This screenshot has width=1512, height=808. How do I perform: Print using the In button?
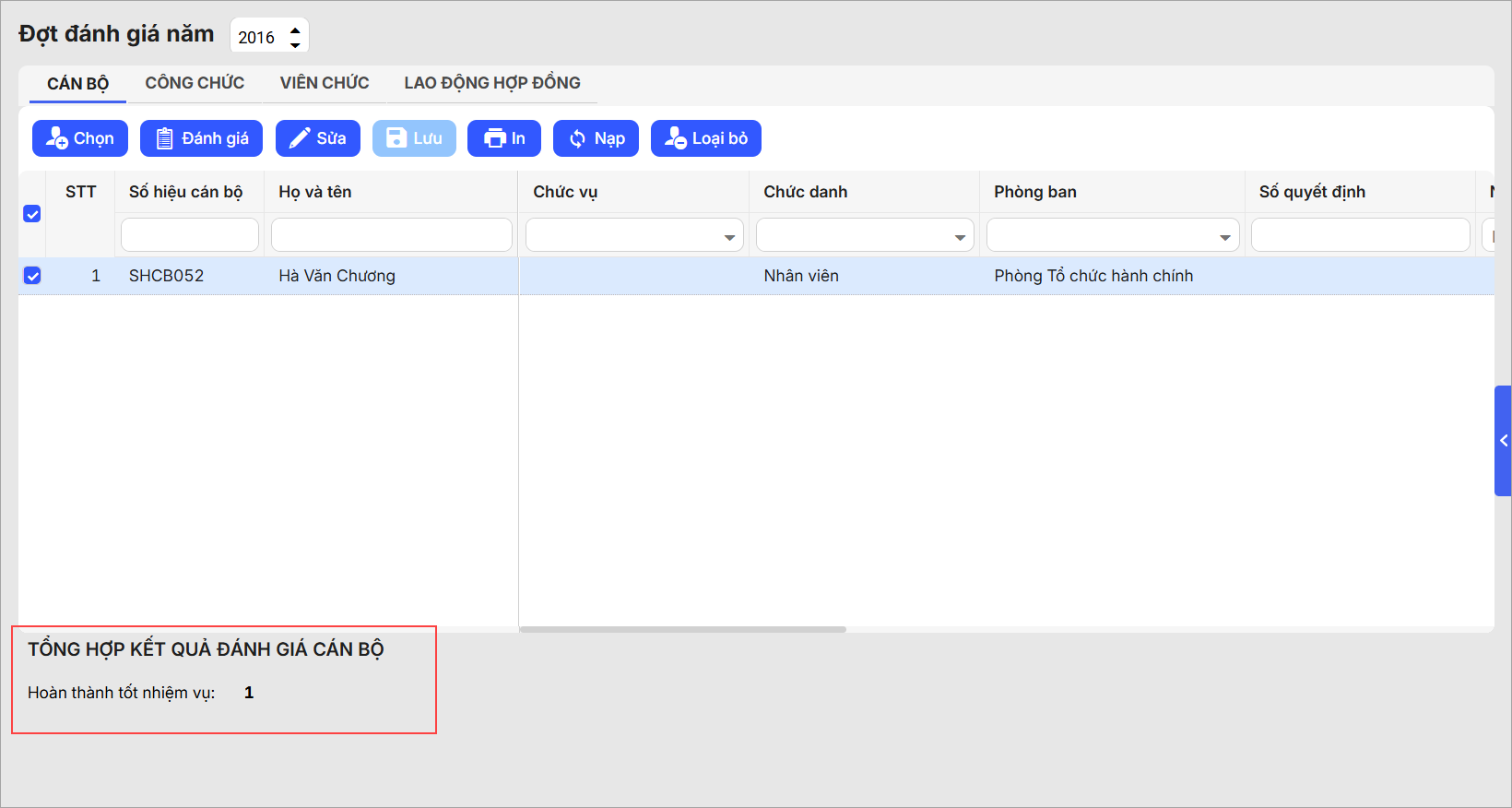[x=504, y=138]
